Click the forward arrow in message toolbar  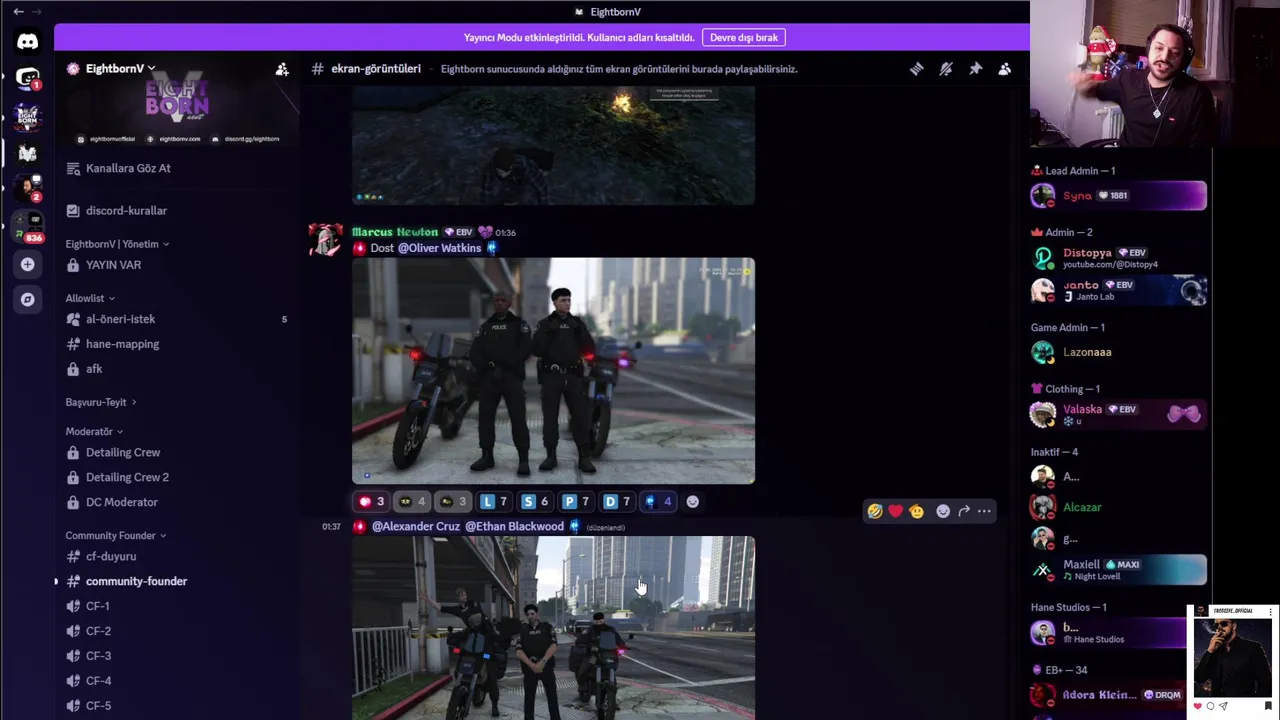pos(964,511)
